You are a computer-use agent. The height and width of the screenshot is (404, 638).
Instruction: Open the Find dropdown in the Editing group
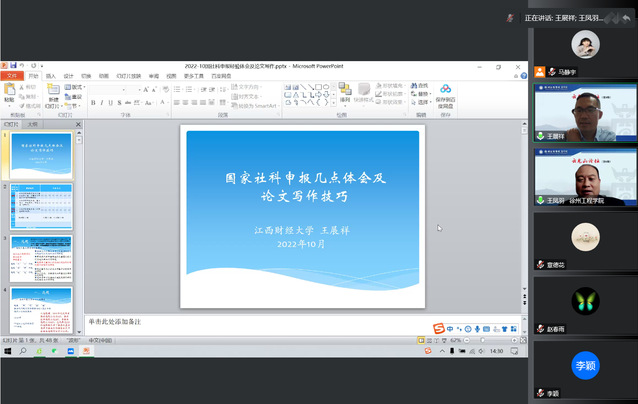(x=422, y=86)
